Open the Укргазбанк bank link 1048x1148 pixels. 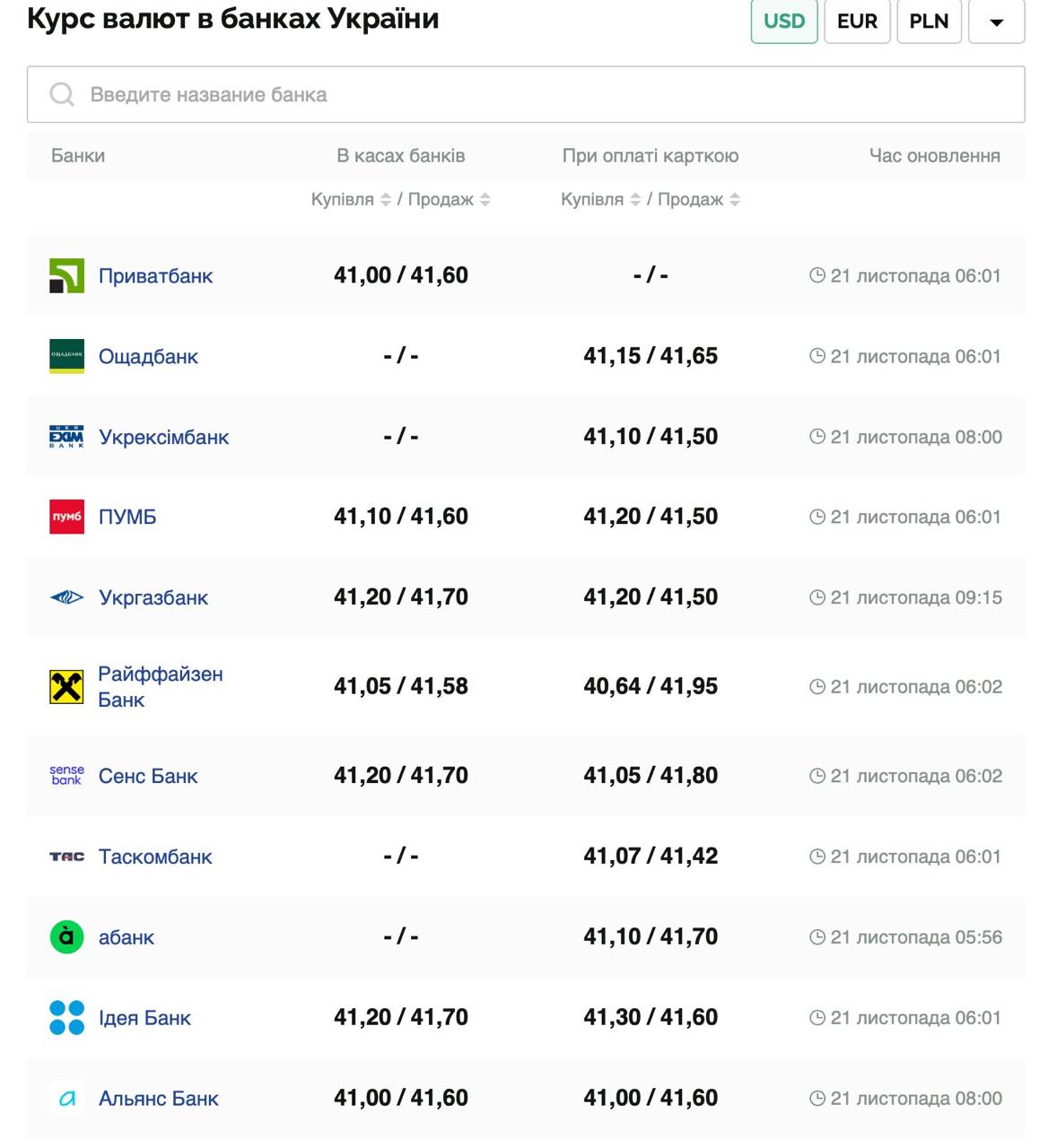(x=153, y=597)
